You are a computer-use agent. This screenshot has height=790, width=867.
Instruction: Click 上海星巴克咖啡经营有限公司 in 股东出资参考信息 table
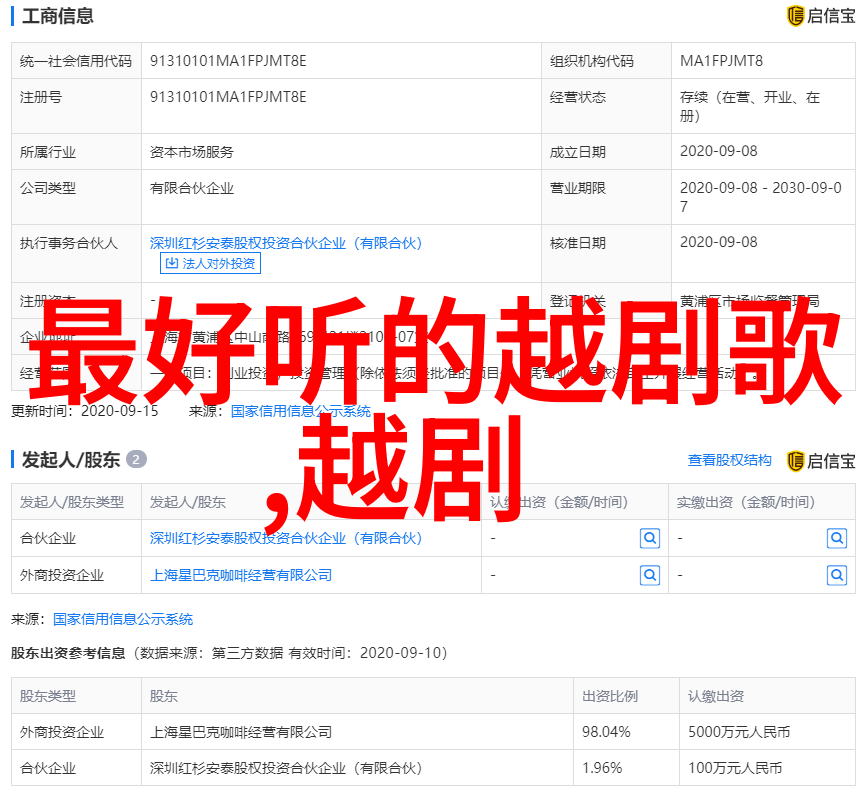(x=241, y=732)
